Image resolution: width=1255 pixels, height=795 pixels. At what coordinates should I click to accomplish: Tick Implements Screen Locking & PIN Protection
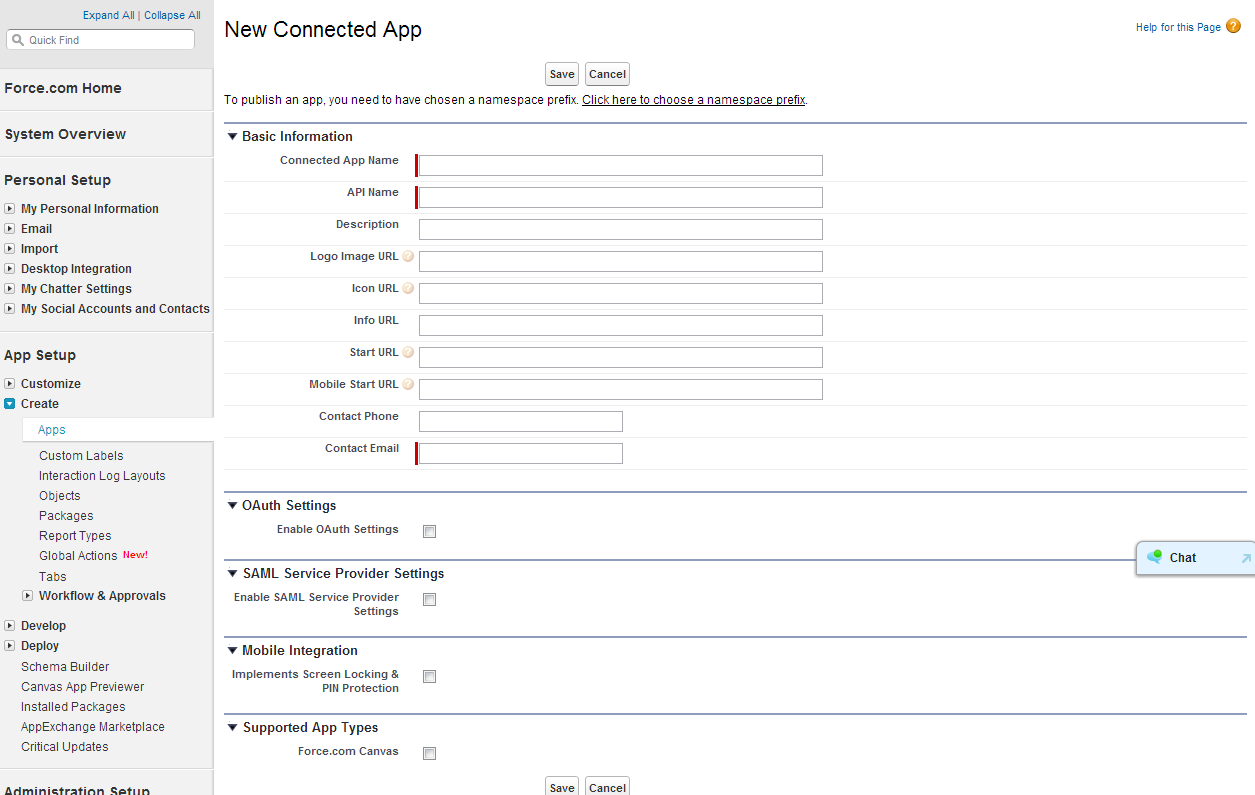pos(429,677)
